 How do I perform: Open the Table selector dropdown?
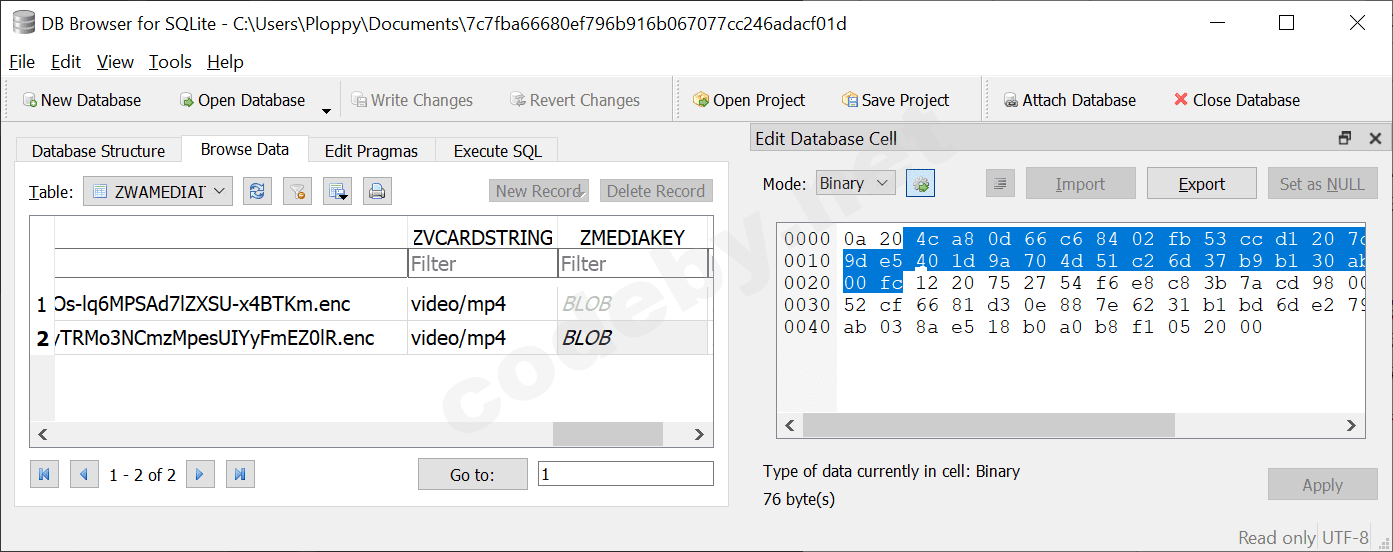click(158, 191)
